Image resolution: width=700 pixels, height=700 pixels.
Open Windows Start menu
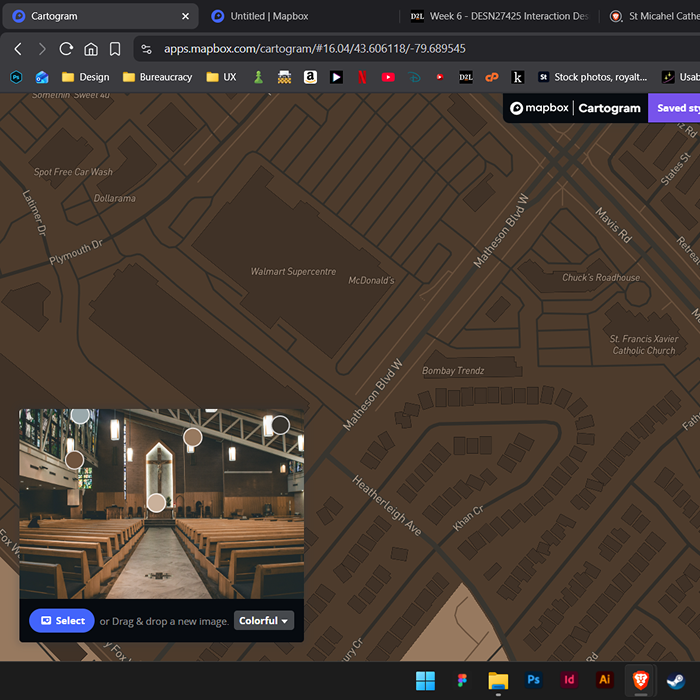[x=425, y=680]
